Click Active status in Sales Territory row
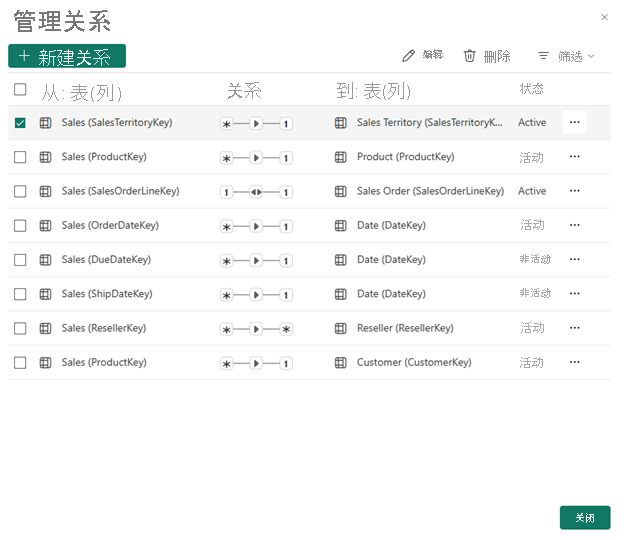 point(532,123)
